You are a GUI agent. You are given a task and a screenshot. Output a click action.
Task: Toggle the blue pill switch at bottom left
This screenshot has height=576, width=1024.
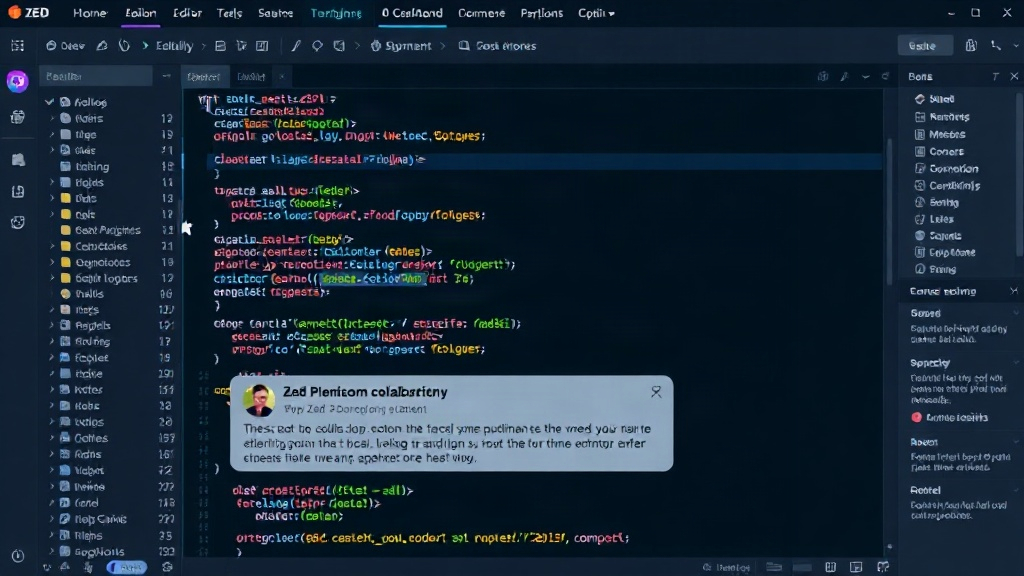pyautogui.click(x=127, y=567)
